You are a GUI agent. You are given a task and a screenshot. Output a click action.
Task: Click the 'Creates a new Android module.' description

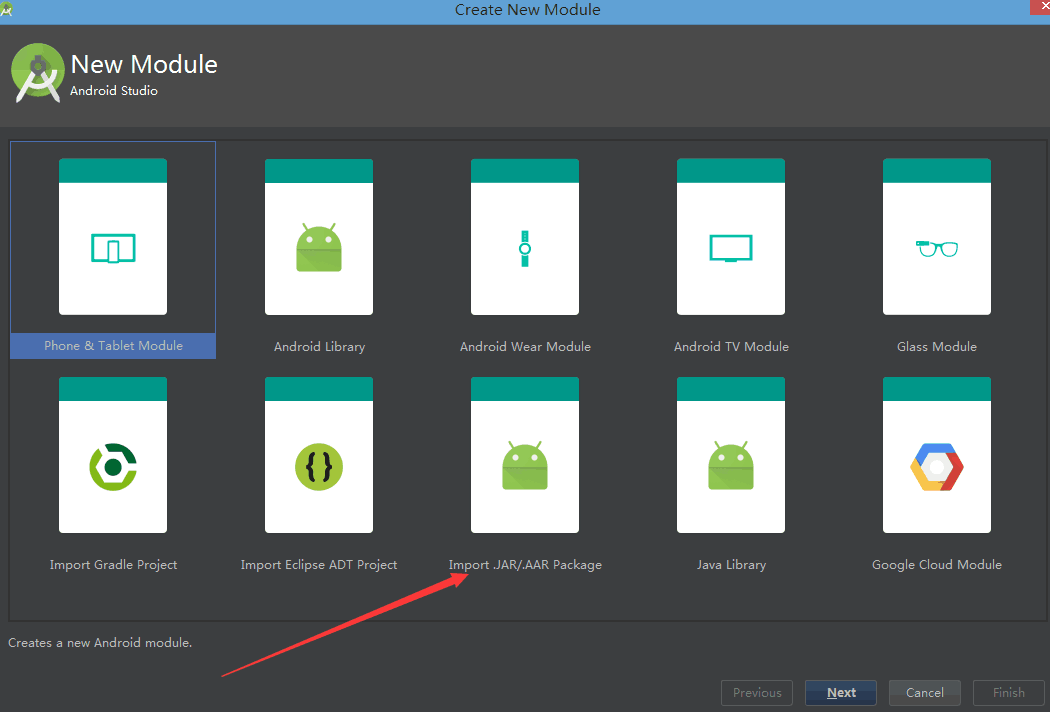coord(100,642)
